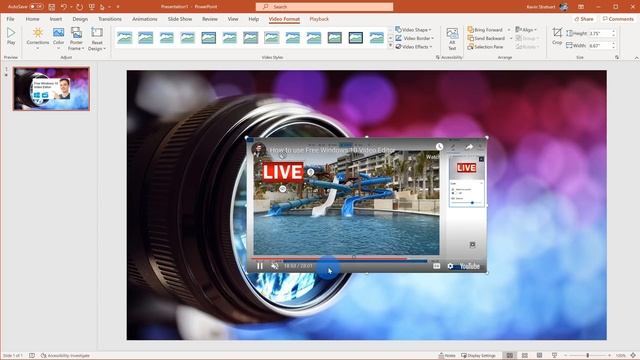Click the Kevin Stratvert account avatar
This screenshot has height=360, width=640.
(x=564, y=7)
